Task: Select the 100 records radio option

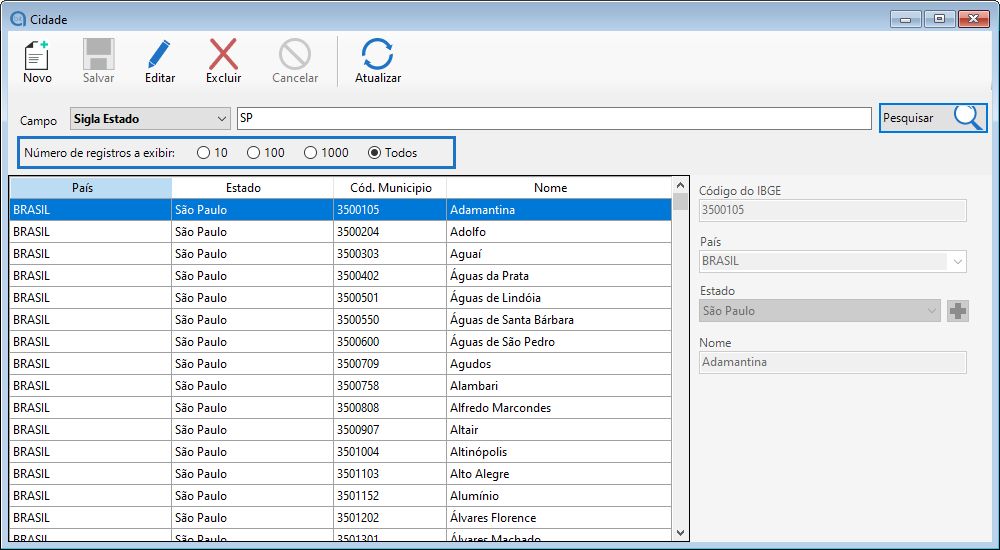Action: coord(254,153)
